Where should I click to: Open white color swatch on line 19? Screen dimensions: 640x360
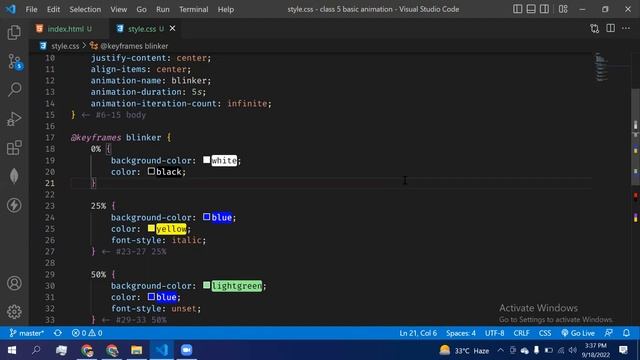(x=207, y=160)
